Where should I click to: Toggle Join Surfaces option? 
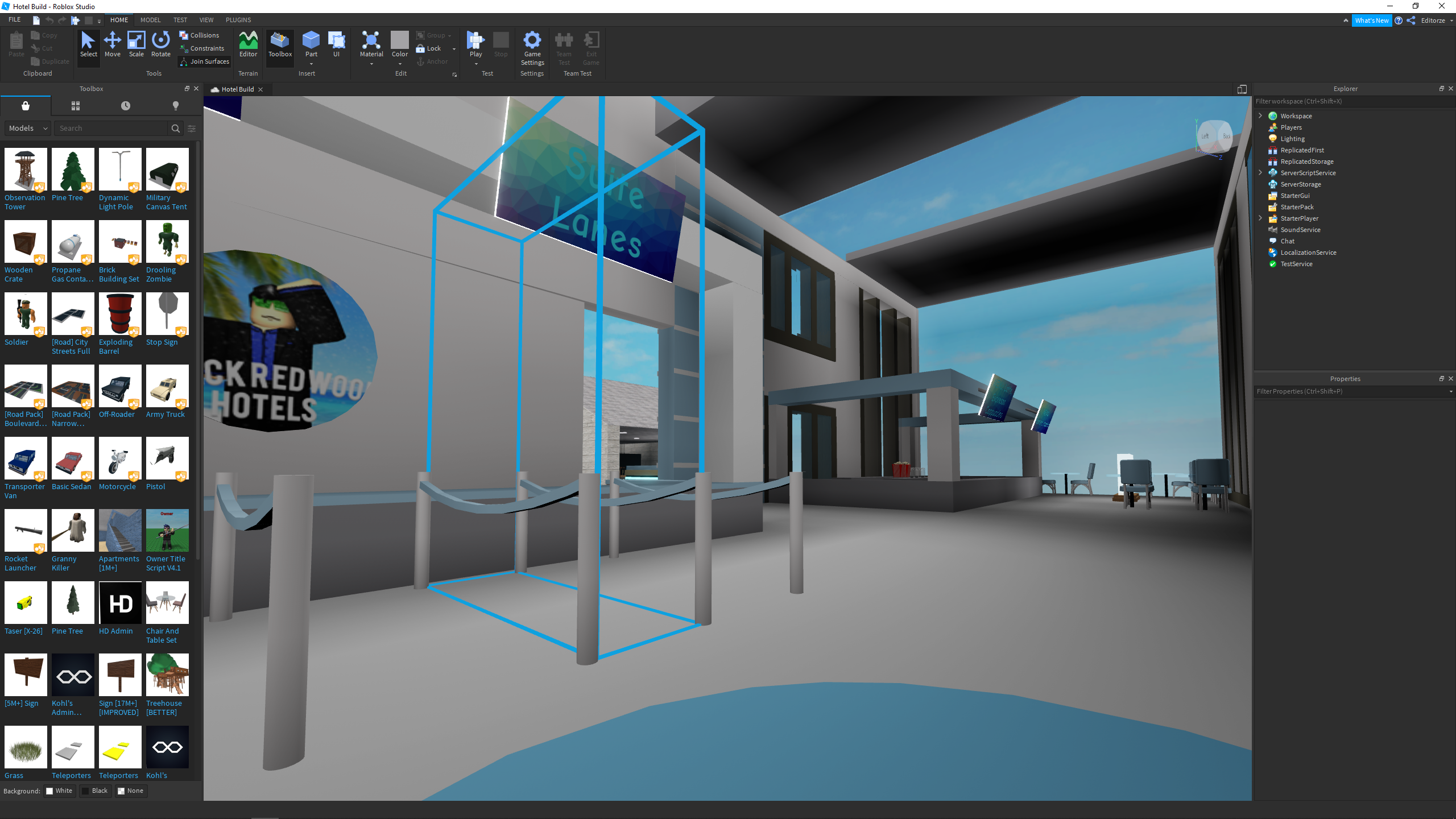pyautogui.click(x=204, y=61)
